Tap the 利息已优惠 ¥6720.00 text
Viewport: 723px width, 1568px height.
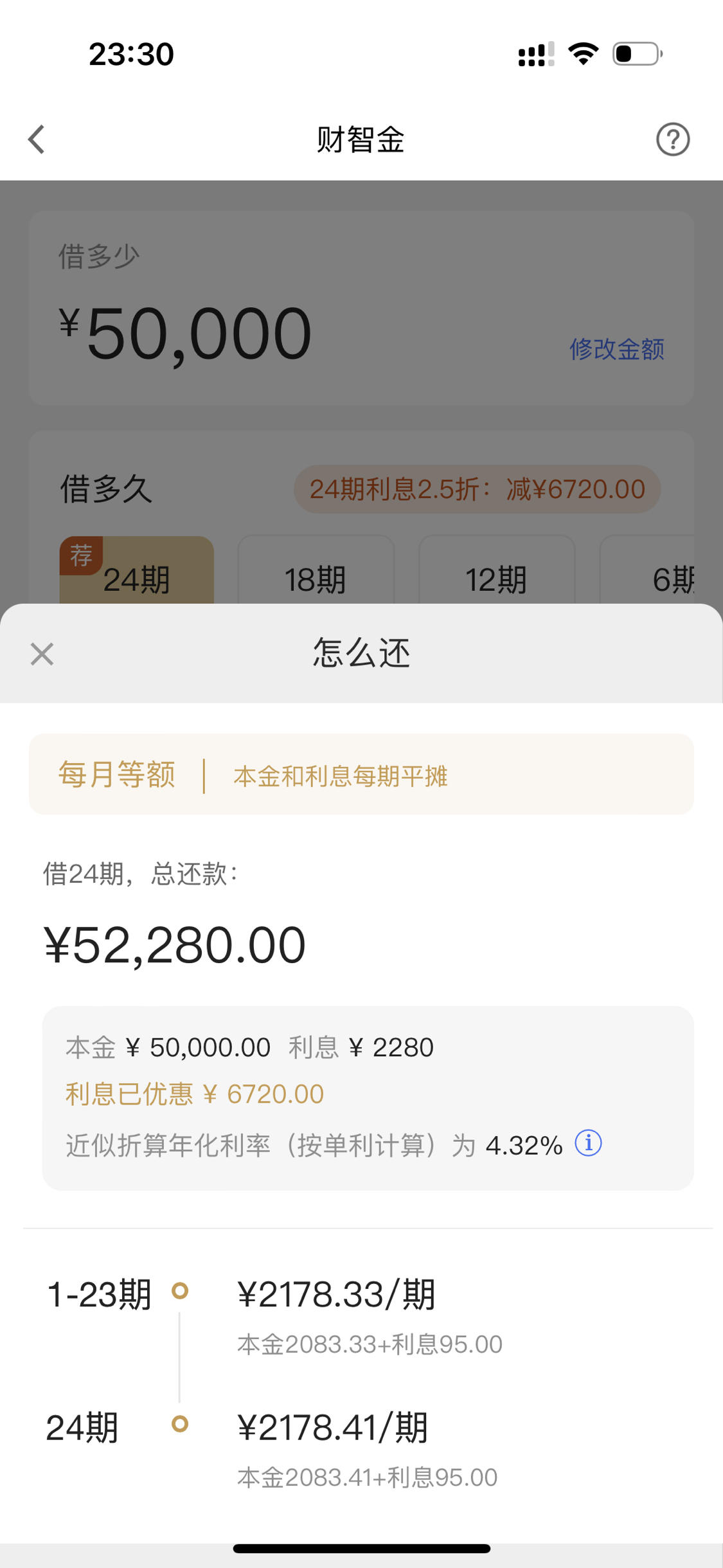tap(195, 1094)
